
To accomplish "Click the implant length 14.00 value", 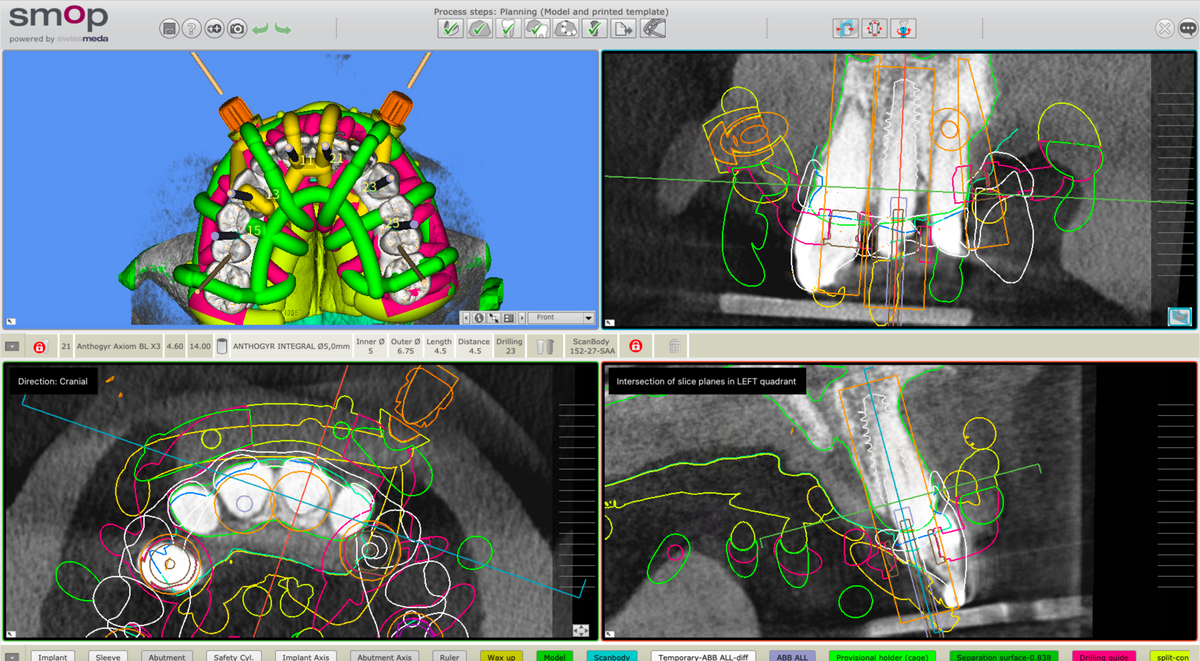I will [x=200, y=347].
